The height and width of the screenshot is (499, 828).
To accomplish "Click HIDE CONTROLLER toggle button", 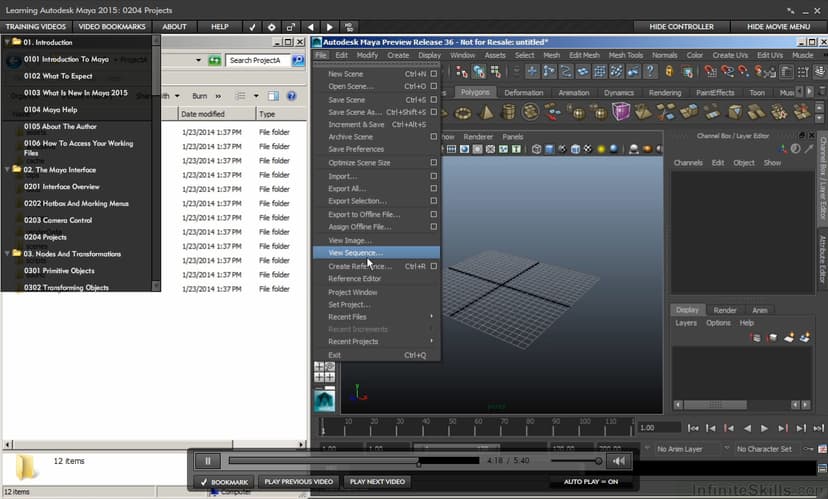I will 681,27.
